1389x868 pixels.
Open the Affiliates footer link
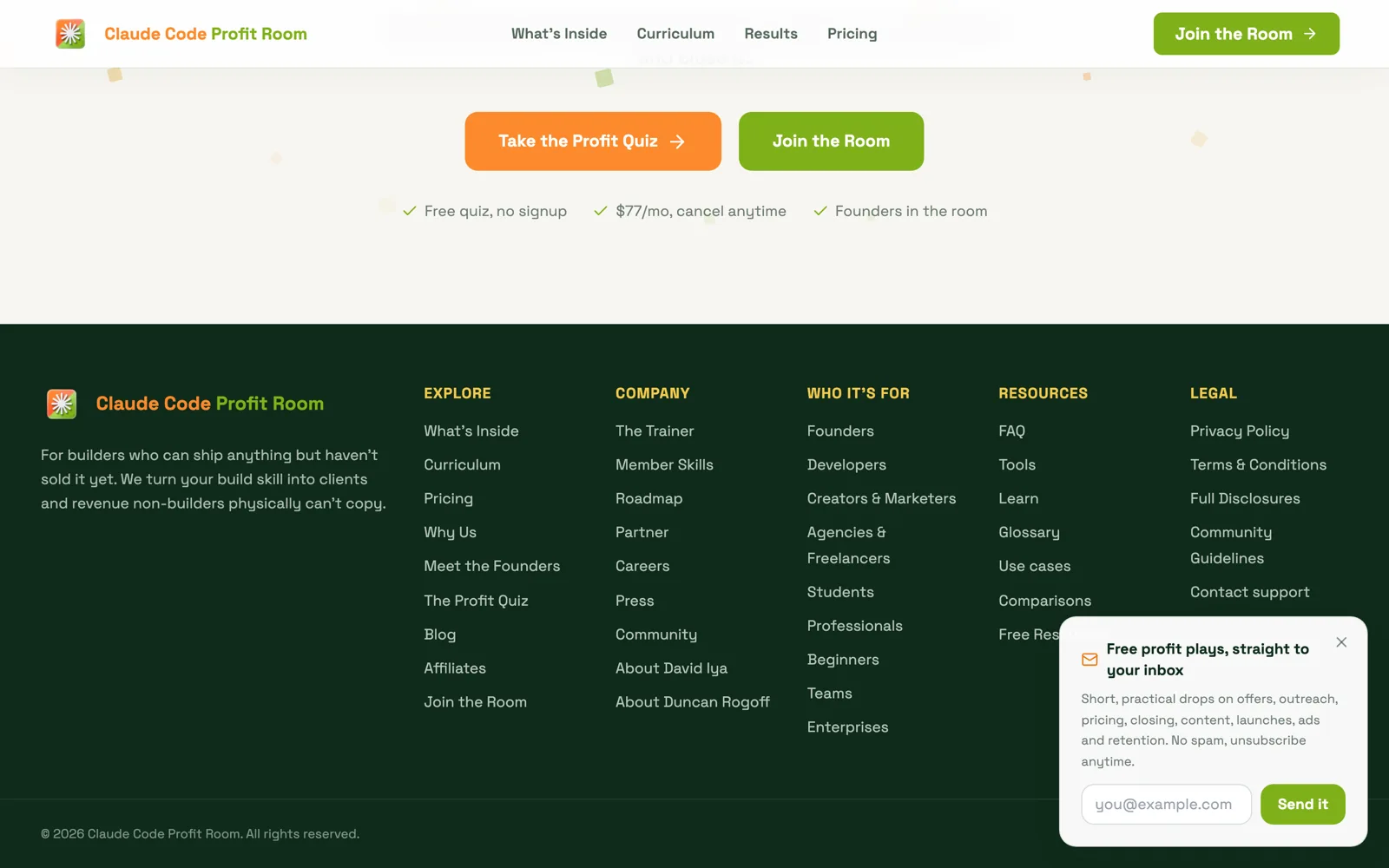point(455,668)
